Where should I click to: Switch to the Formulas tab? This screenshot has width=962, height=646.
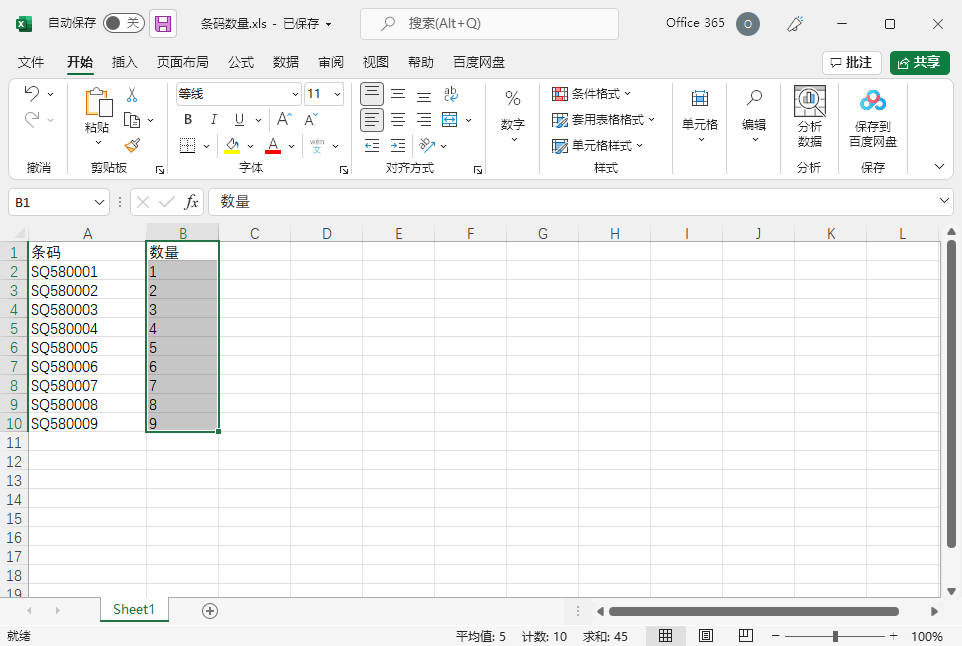coord(241,62)
